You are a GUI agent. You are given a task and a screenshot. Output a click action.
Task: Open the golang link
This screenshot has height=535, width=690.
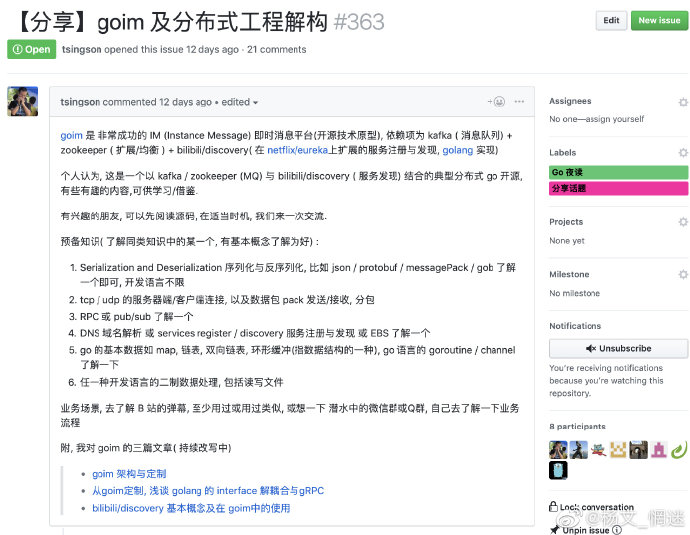point(458,150)
